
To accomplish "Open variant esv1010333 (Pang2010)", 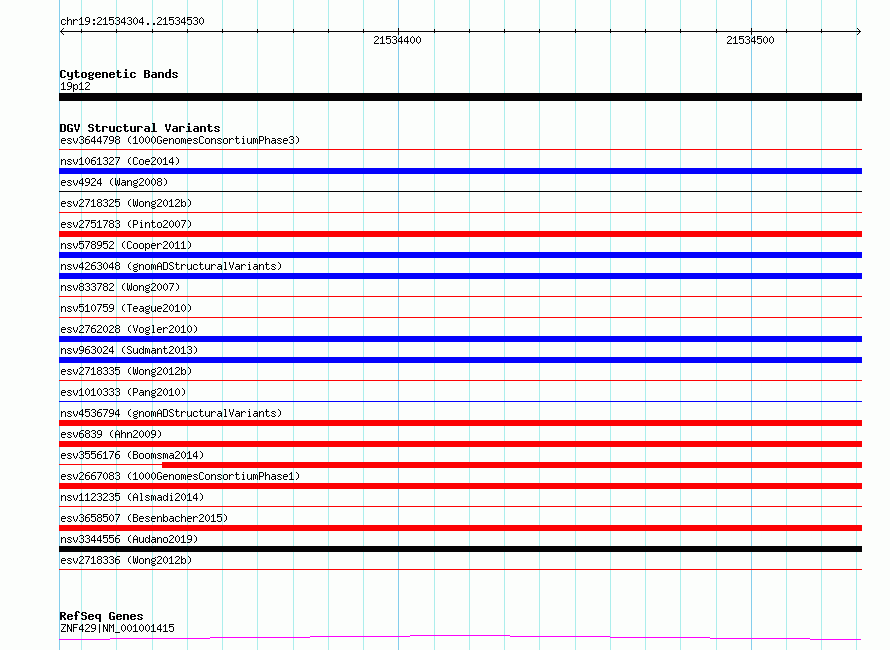I will click(123, 392).
